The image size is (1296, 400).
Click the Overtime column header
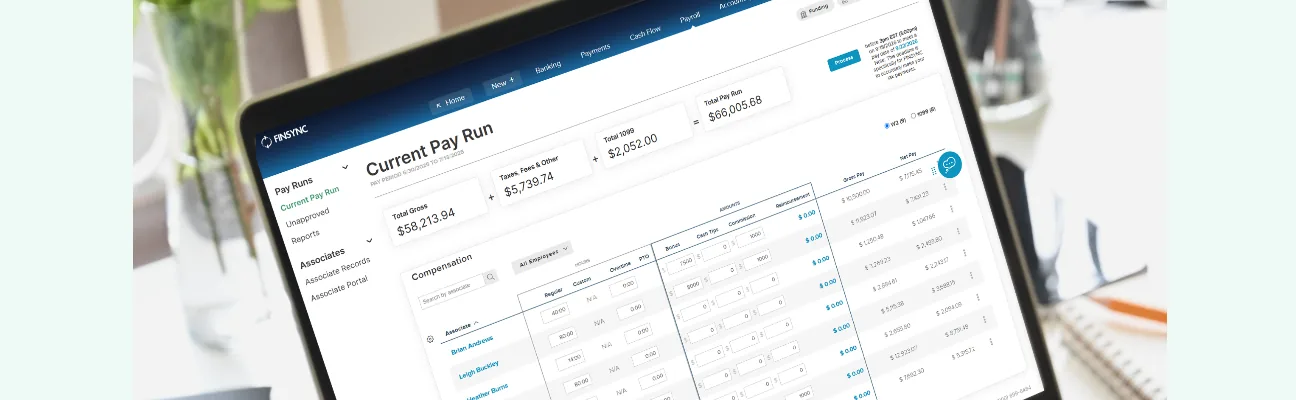tap(620, 265)
